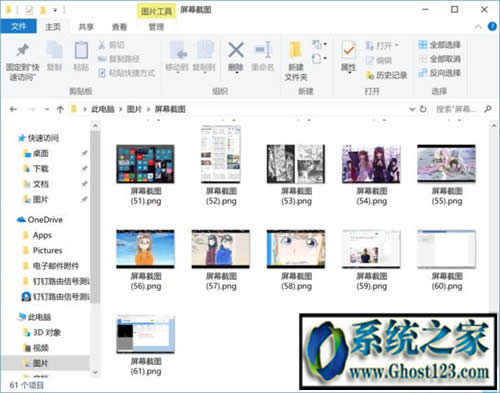Click the red X Delete icon

(236, 50)
